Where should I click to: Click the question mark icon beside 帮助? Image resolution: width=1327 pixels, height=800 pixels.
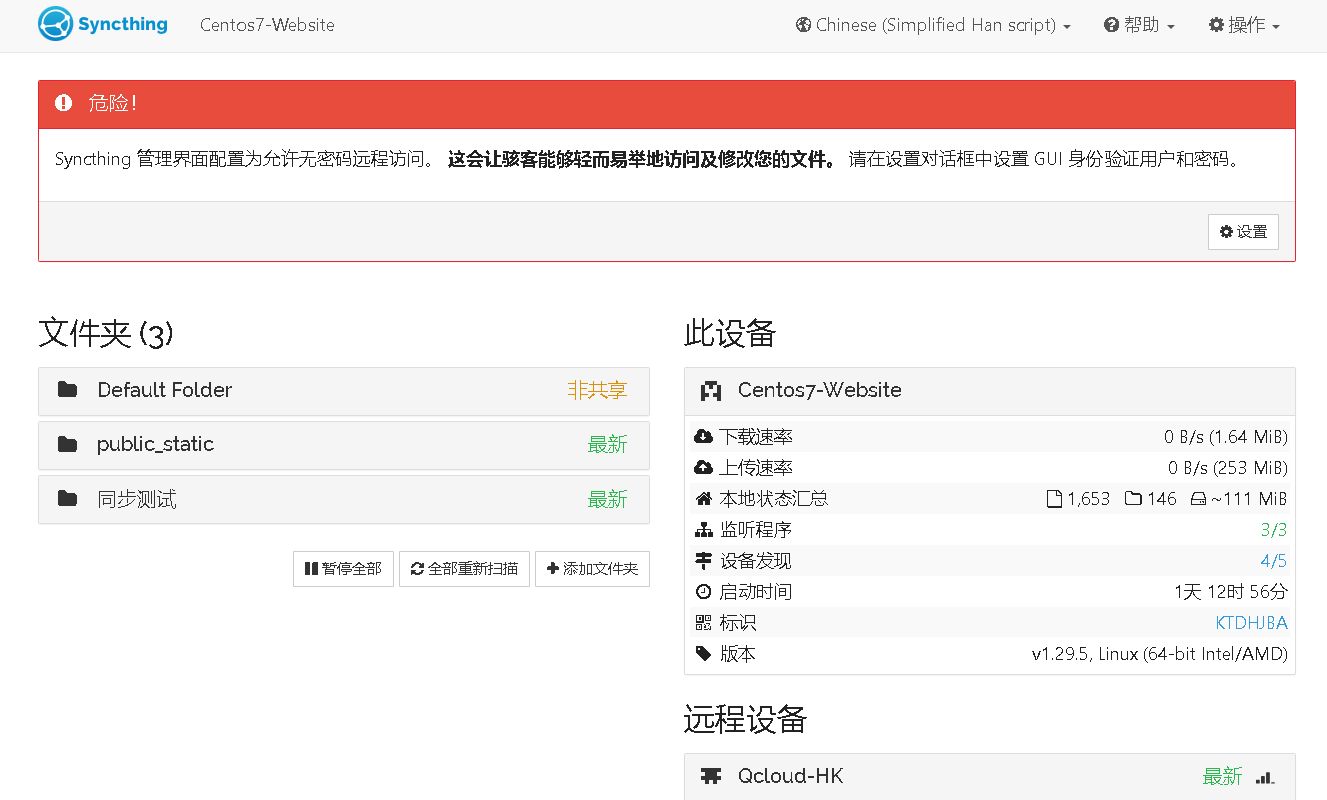1111,25
